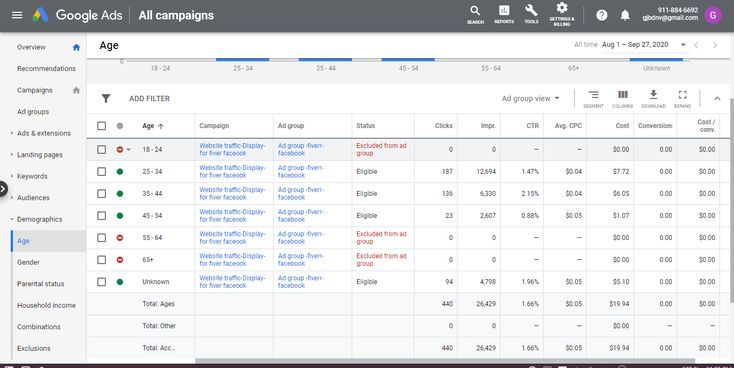
Task: Click home icon beside Campaigns
Action: point(76,90)
